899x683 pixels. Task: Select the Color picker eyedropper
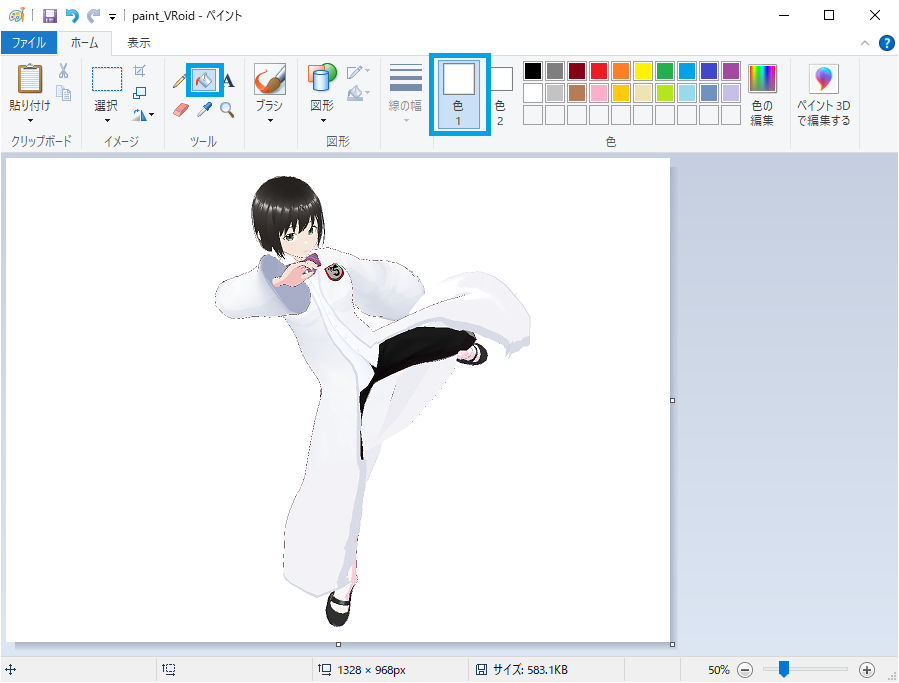point(204,110)
